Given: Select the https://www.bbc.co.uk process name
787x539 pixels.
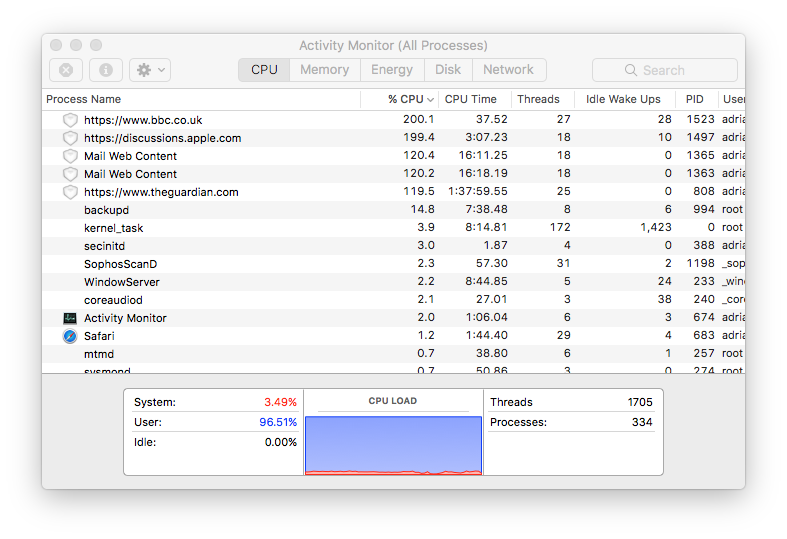Looking at the screenshot, I should click(x=143, y=120).
